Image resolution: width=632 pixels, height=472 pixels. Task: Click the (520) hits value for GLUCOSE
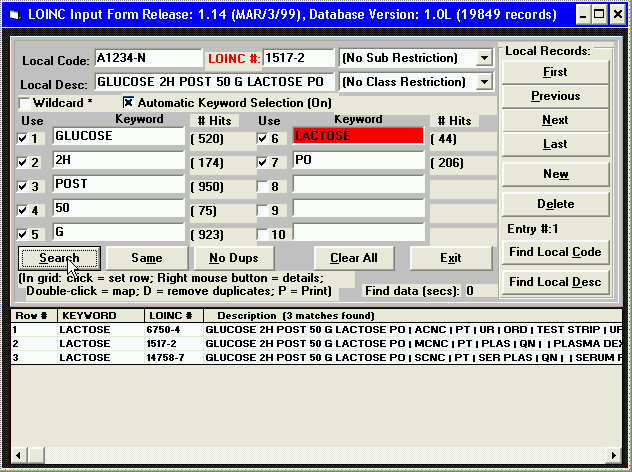[207, 139]
